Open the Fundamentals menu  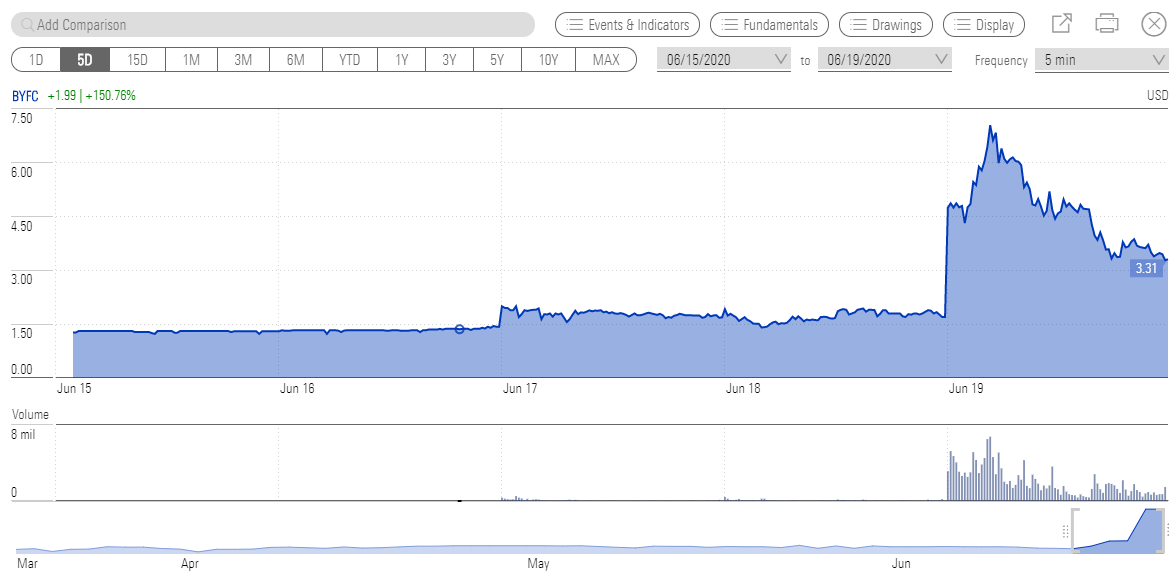coord(769,24)
